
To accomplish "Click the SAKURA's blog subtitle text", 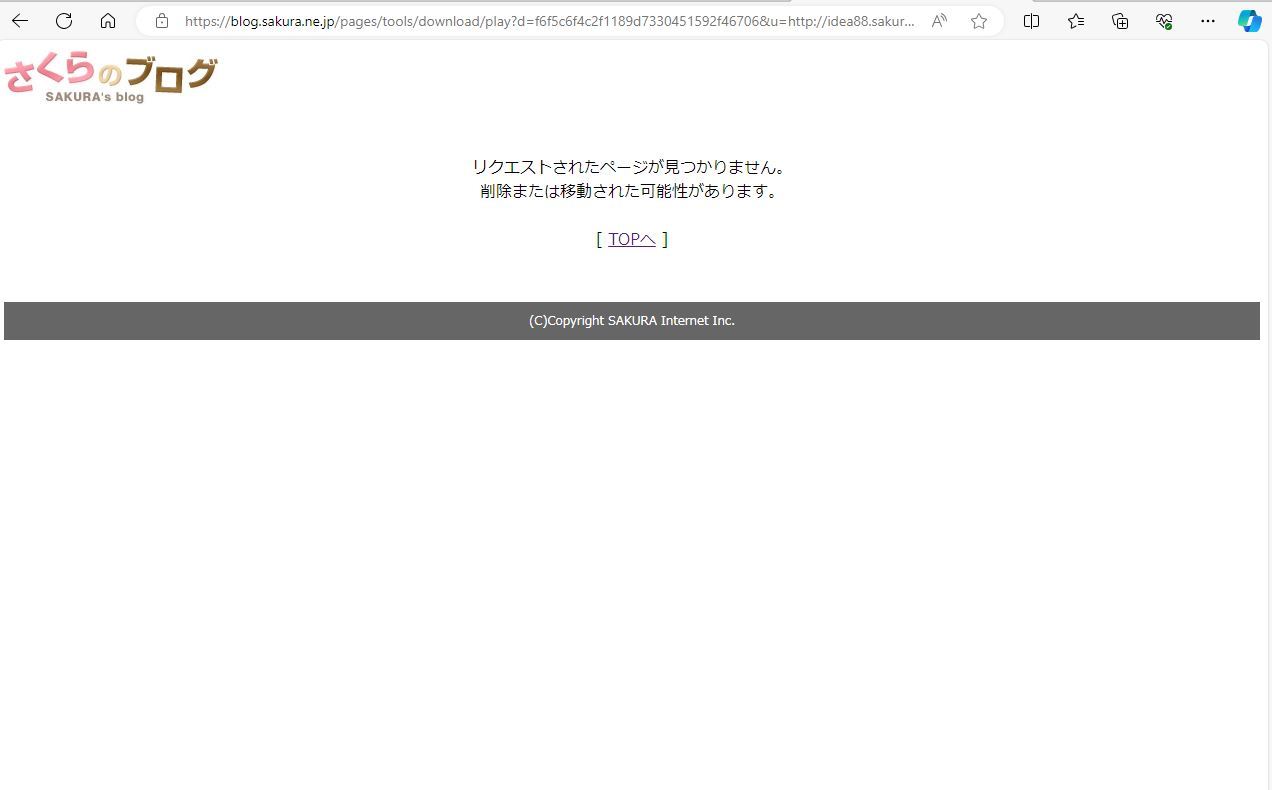I will click(x=95, y=97).
